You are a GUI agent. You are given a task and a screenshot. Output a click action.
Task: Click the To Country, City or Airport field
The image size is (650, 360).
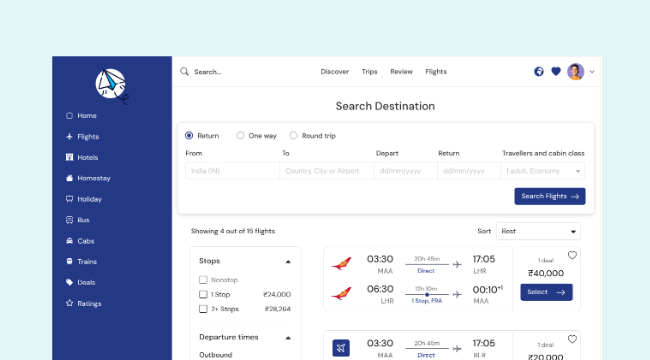pos(327,171)
